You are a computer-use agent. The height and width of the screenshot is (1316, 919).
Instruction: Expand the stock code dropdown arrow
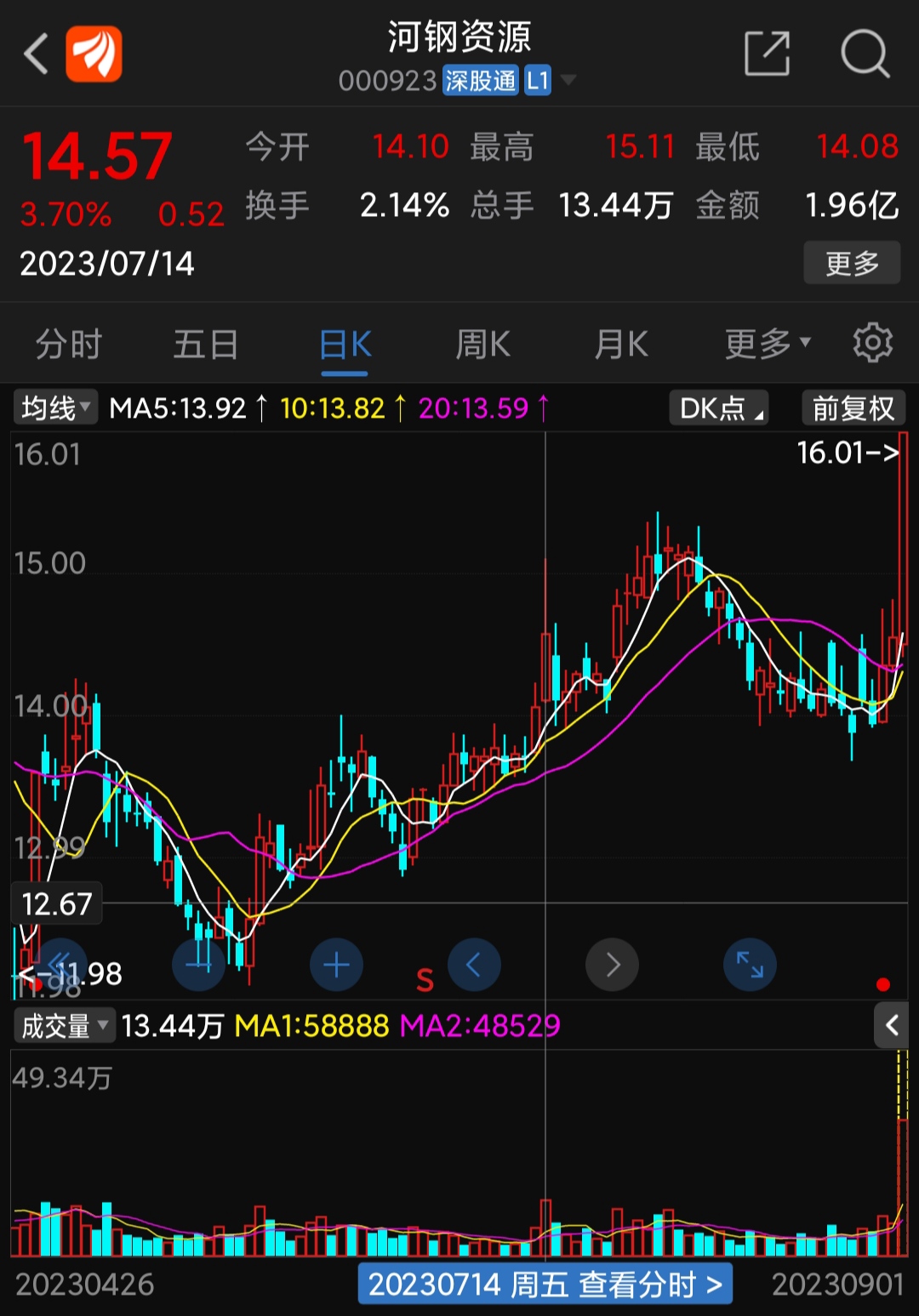[x=568, y=80]
